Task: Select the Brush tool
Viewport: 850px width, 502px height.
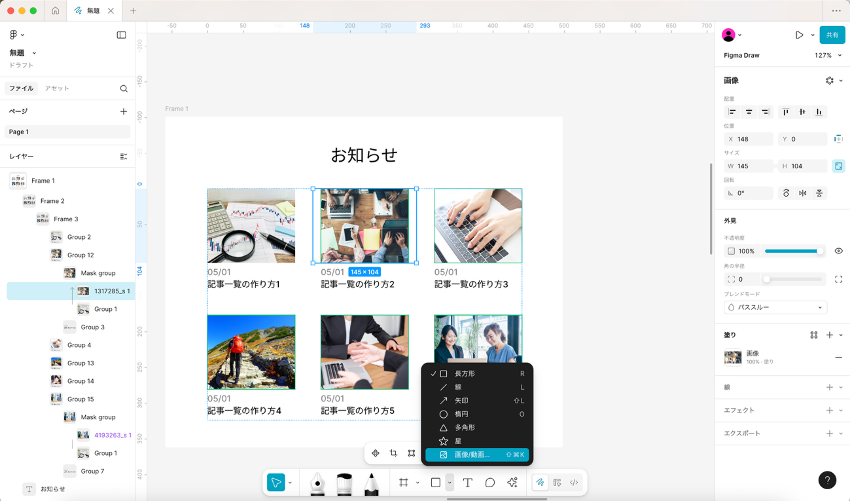Action: click(x=344, y=483)
